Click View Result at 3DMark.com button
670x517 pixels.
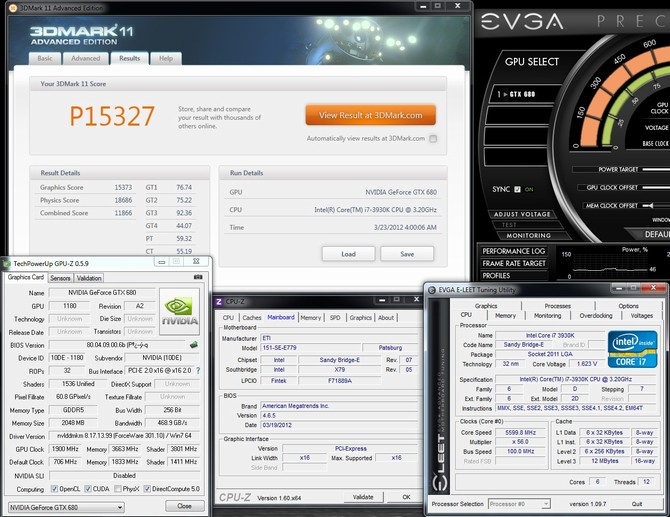370,115
